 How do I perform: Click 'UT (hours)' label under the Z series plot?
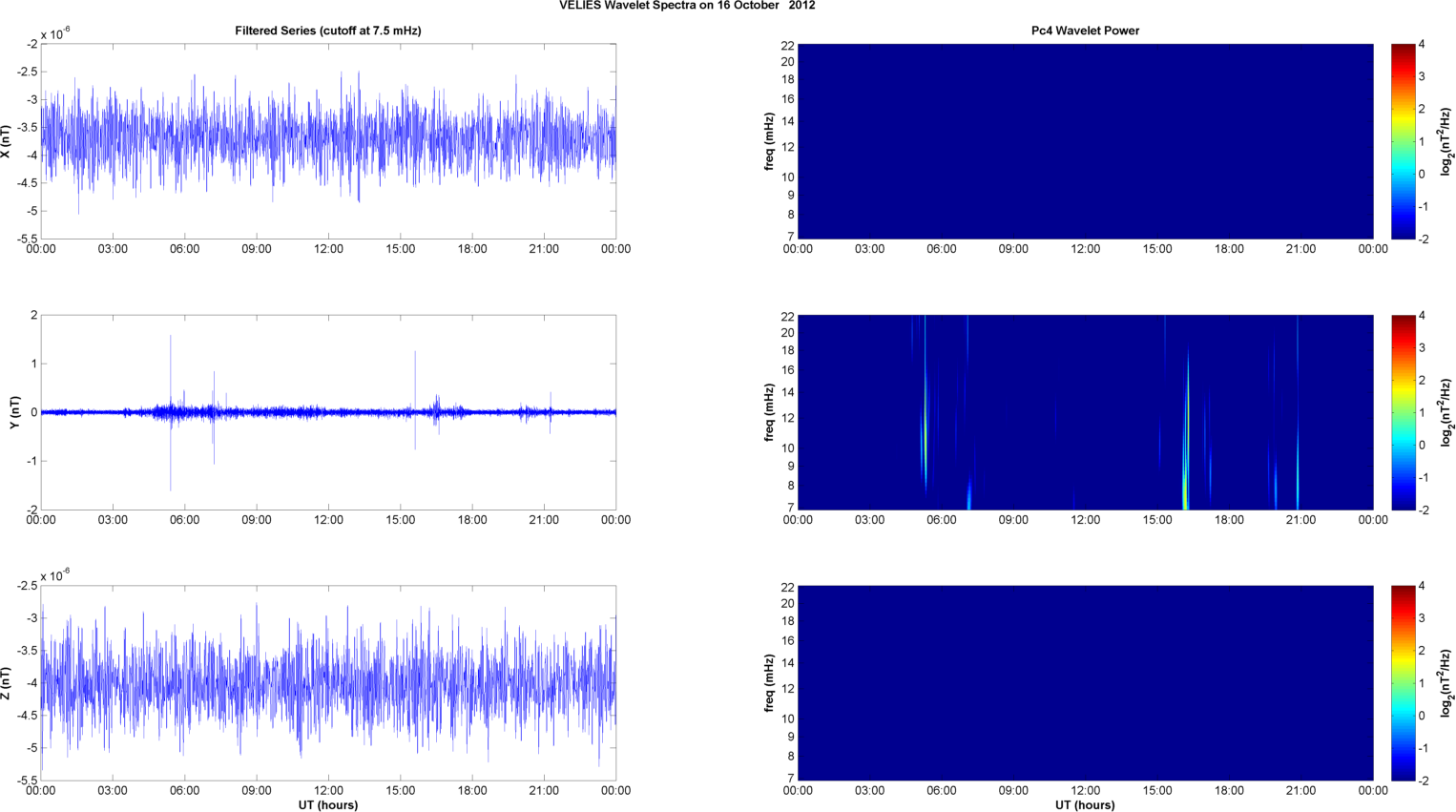pyautogui.click(x=328, y=805)
